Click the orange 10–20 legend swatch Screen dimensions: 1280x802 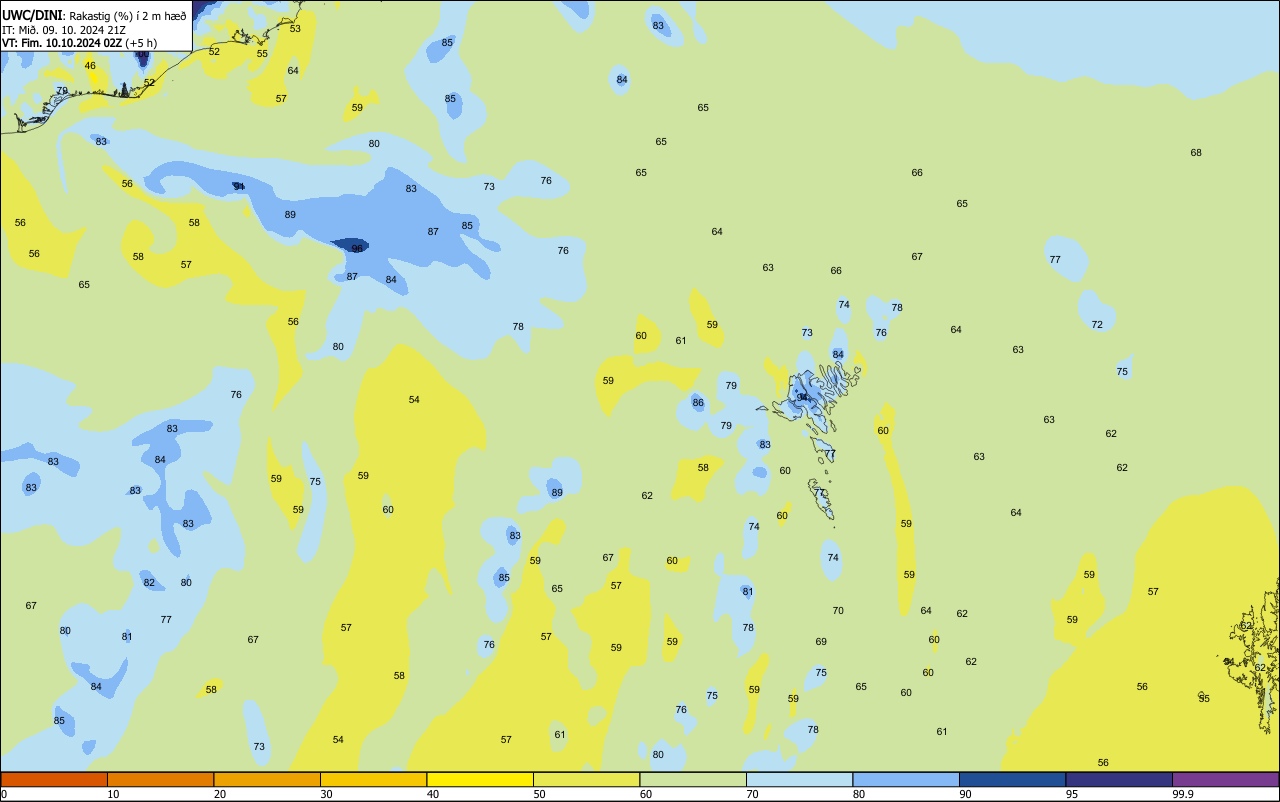160,779
